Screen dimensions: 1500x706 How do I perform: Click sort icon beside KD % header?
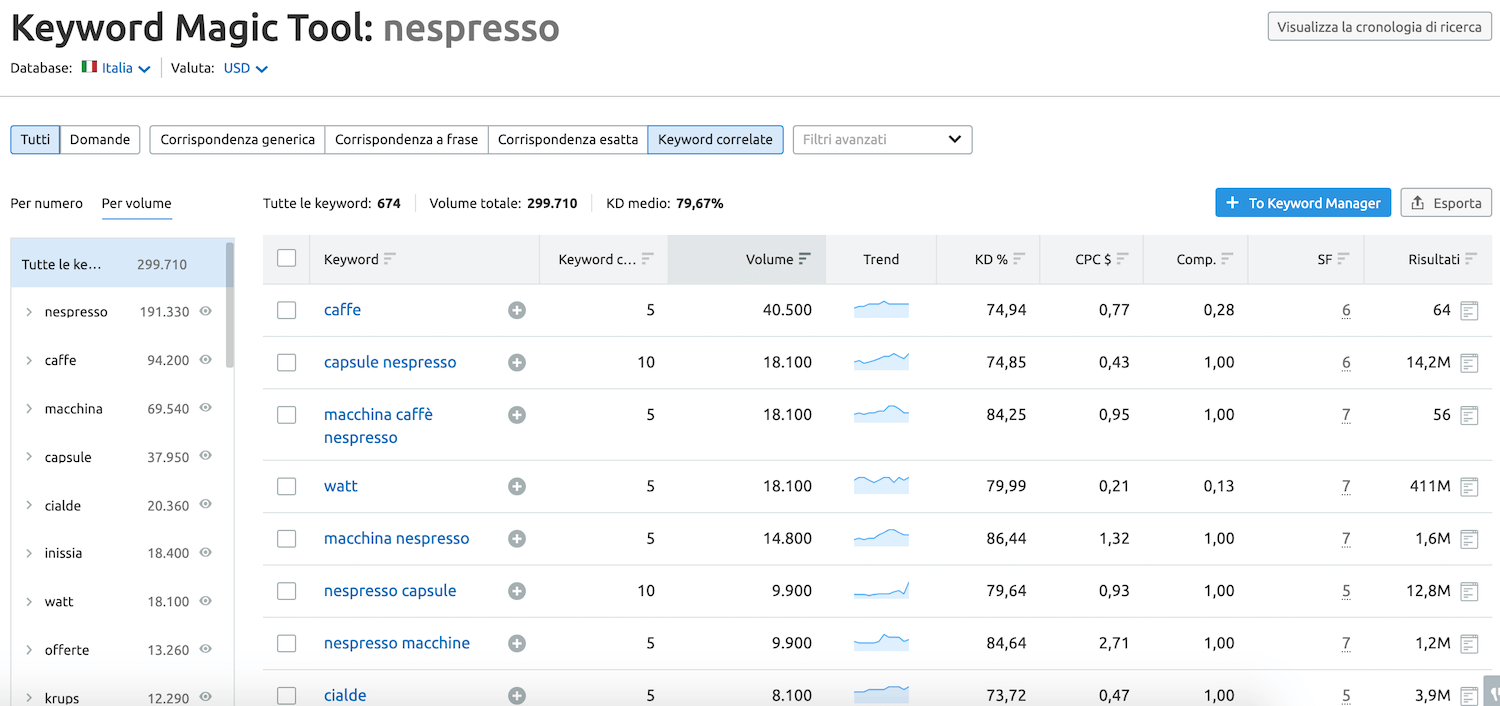(1019, 259)
